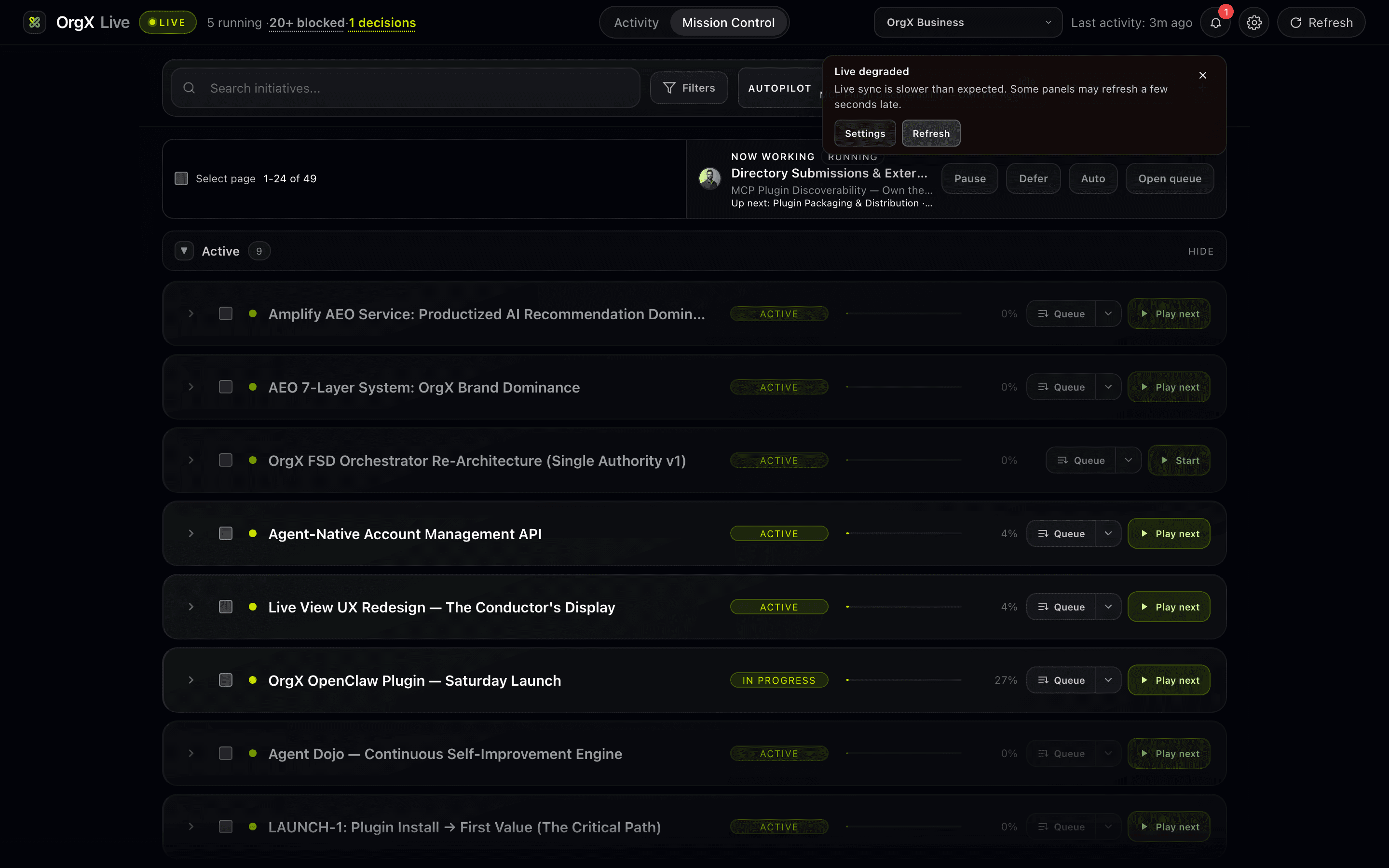Viewport: 1389px width, 868px height.
Task: Click the refresh icon in the top bar
Action: point(1296,22)
